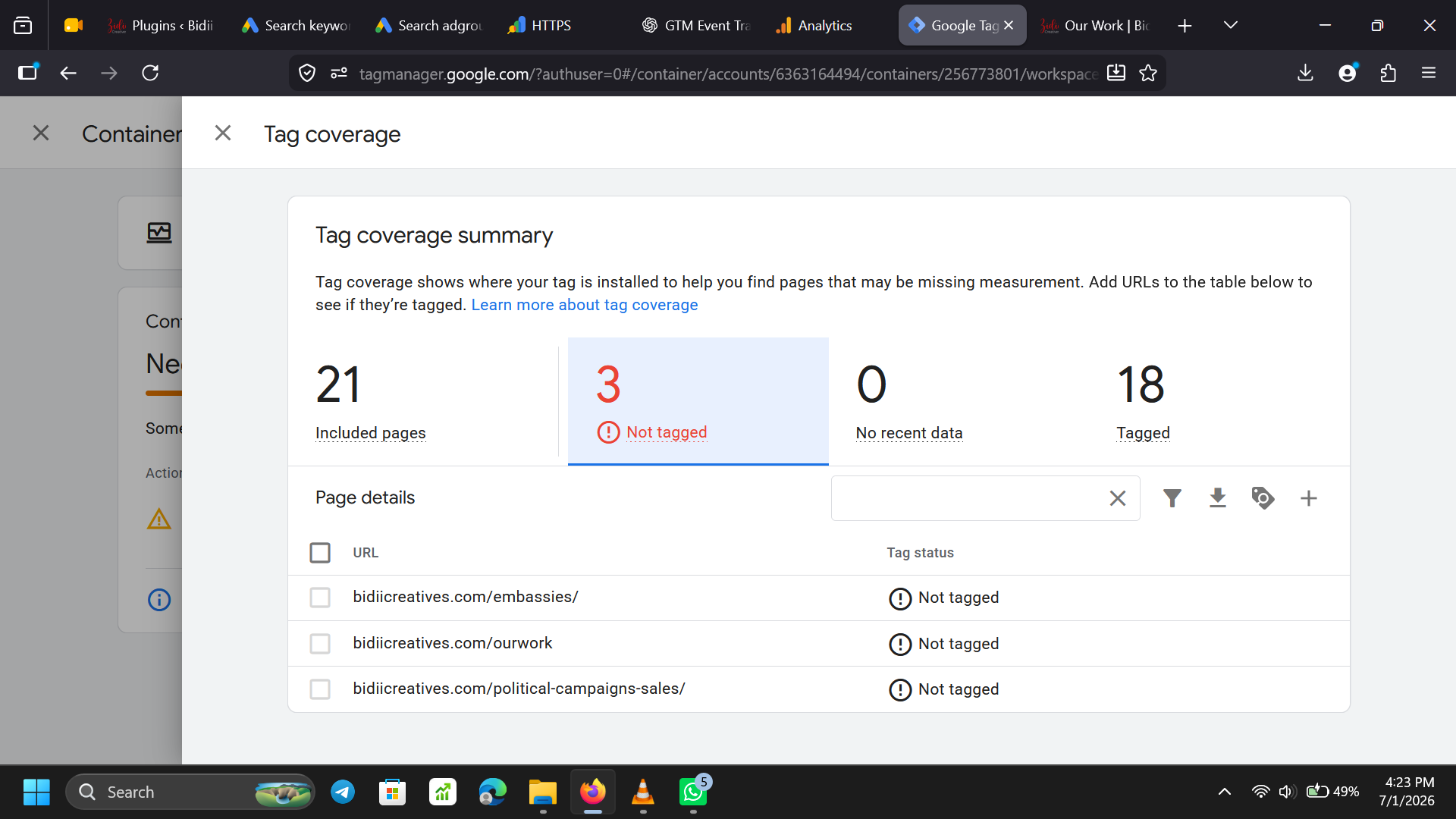This screenshot has height=819, width=1456.
Task: Select all URLs with header checkbox
Action: coord(320,553)
